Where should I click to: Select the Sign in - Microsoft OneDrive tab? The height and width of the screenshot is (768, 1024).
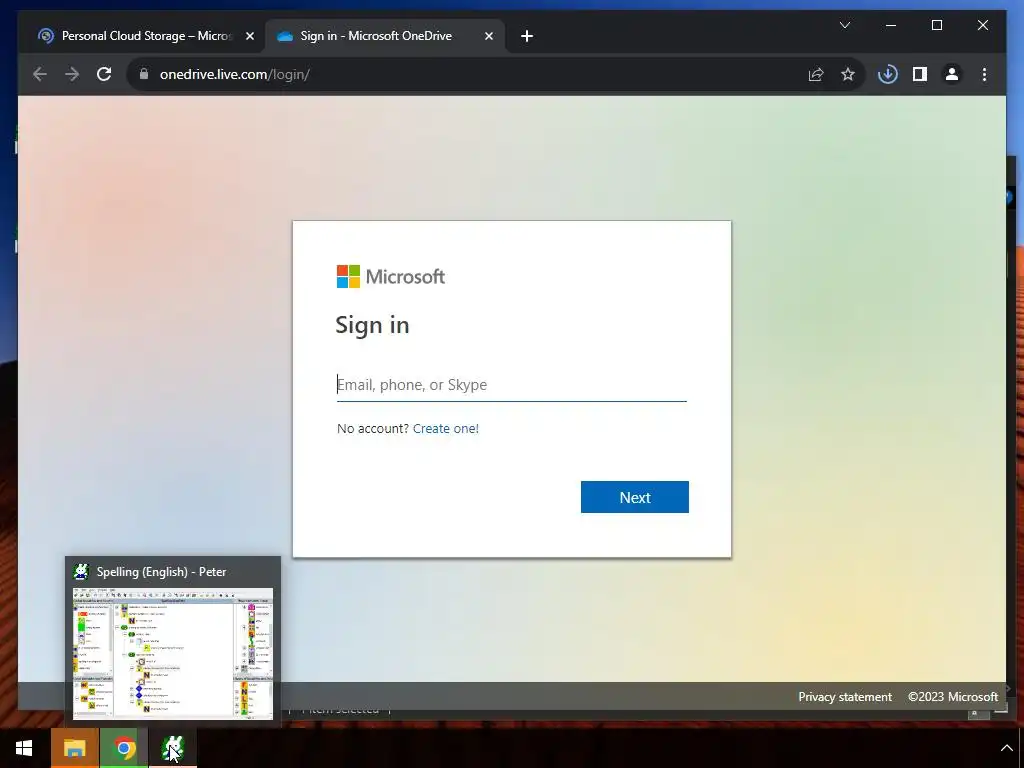click(385, 36)
